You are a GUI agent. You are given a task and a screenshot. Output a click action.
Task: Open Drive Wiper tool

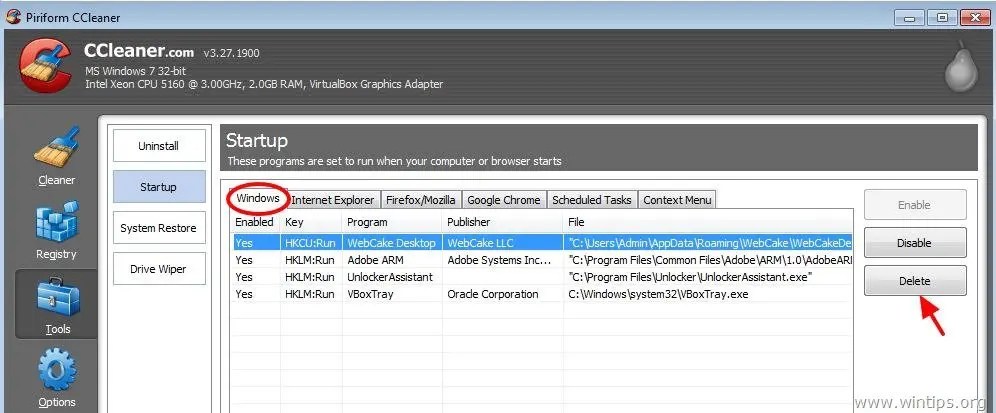159,269
